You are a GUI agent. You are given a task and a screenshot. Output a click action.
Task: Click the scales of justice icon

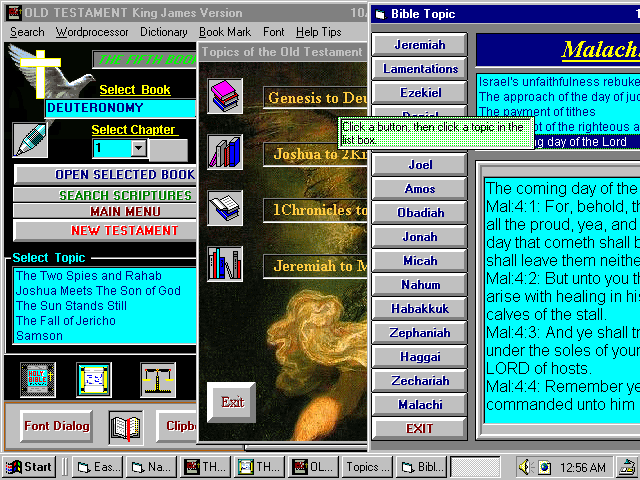[x=158, y=380]
